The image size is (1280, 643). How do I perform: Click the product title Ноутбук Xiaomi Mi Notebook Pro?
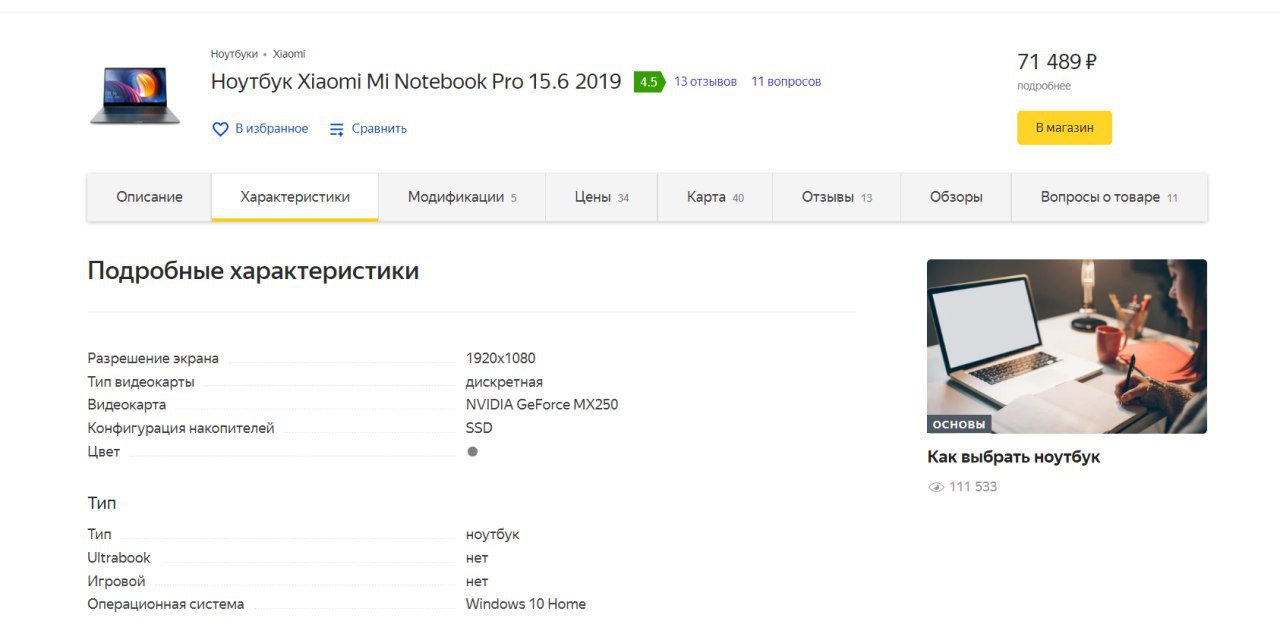(416, 82)
